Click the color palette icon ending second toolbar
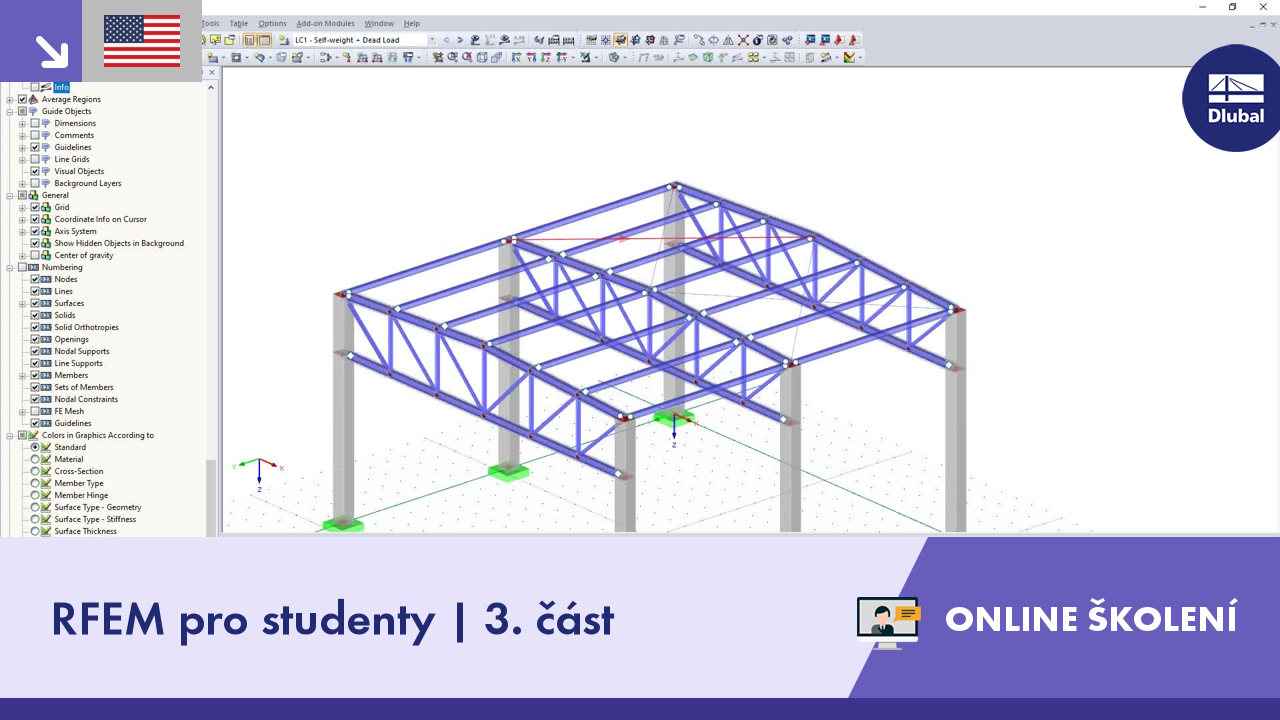The width and height of the screenshot is (1280, 720). [x=849, y=58]
